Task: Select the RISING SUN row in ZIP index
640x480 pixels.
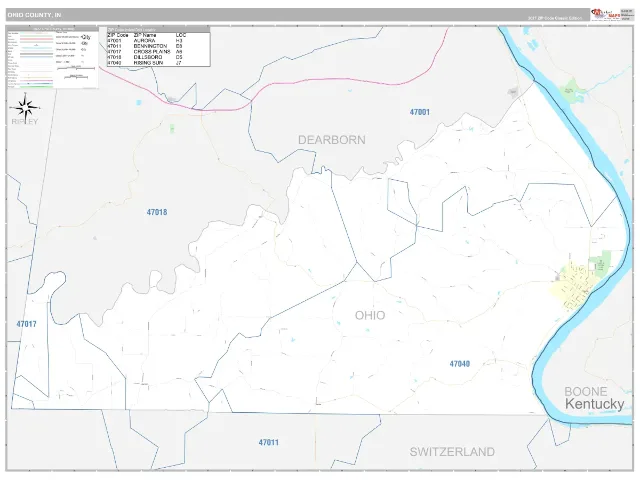Action: point(158,63)
